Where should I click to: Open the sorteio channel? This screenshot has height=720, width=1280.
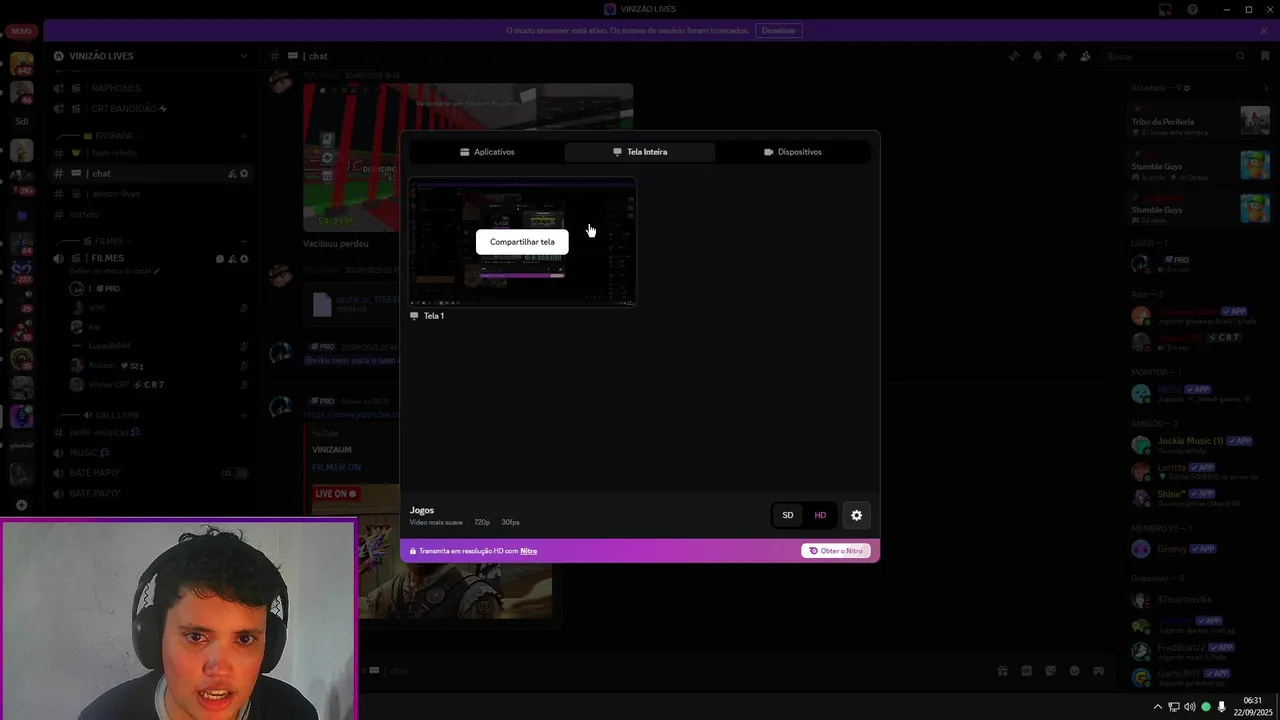click(150, 214)
